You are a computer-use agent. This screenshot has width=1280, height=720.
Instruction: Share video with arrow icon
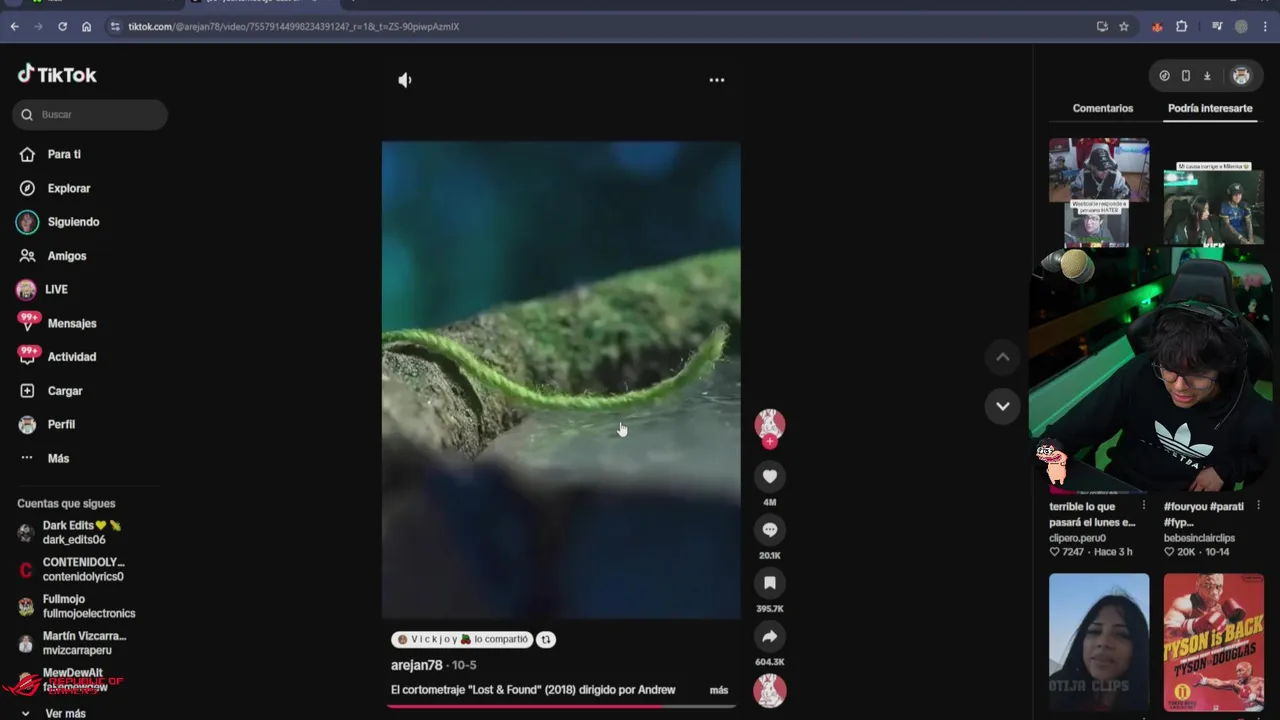(x=769, y=636)
